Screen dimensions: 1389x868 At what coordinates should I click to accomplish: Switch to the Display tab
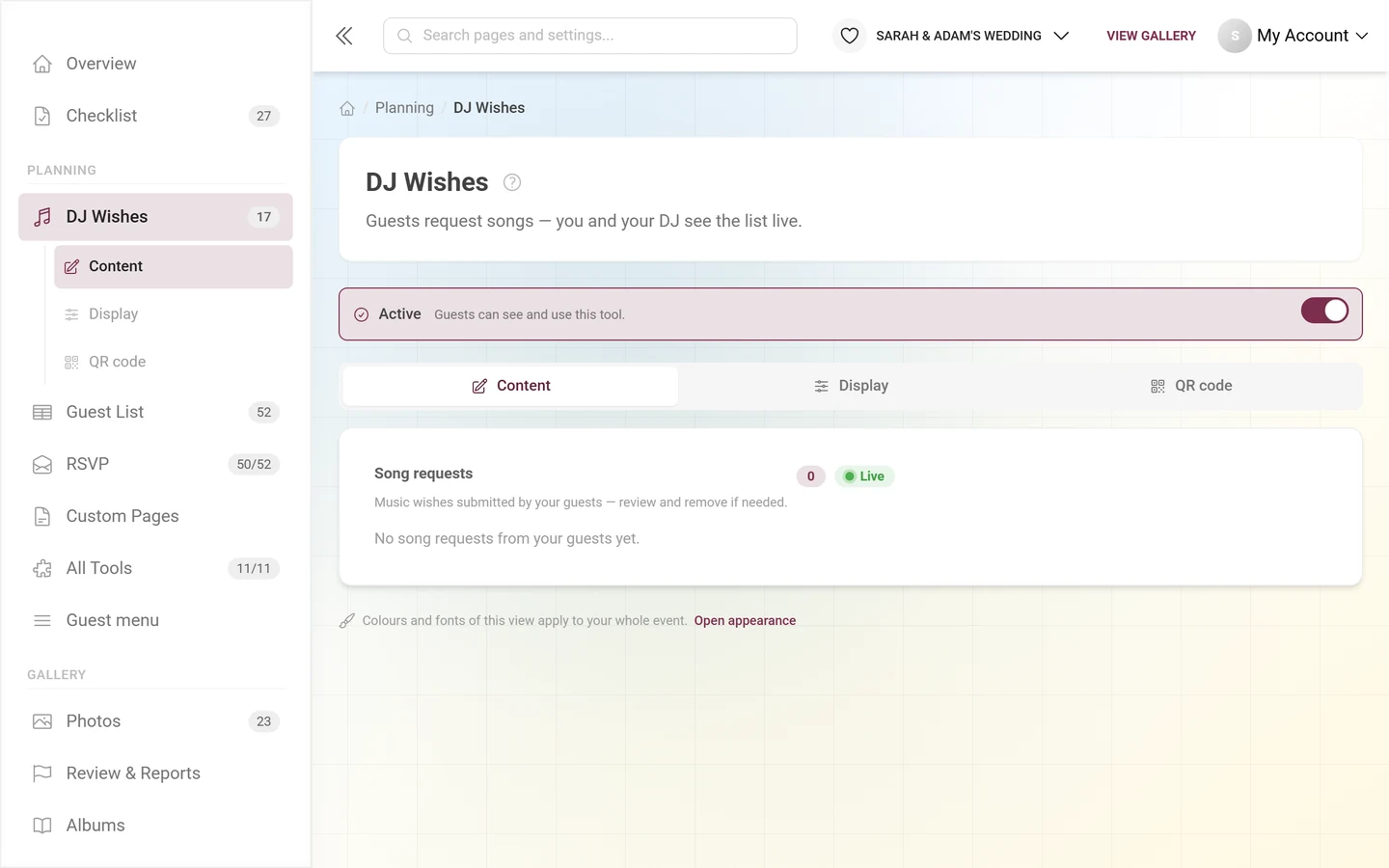click(851, 386)
